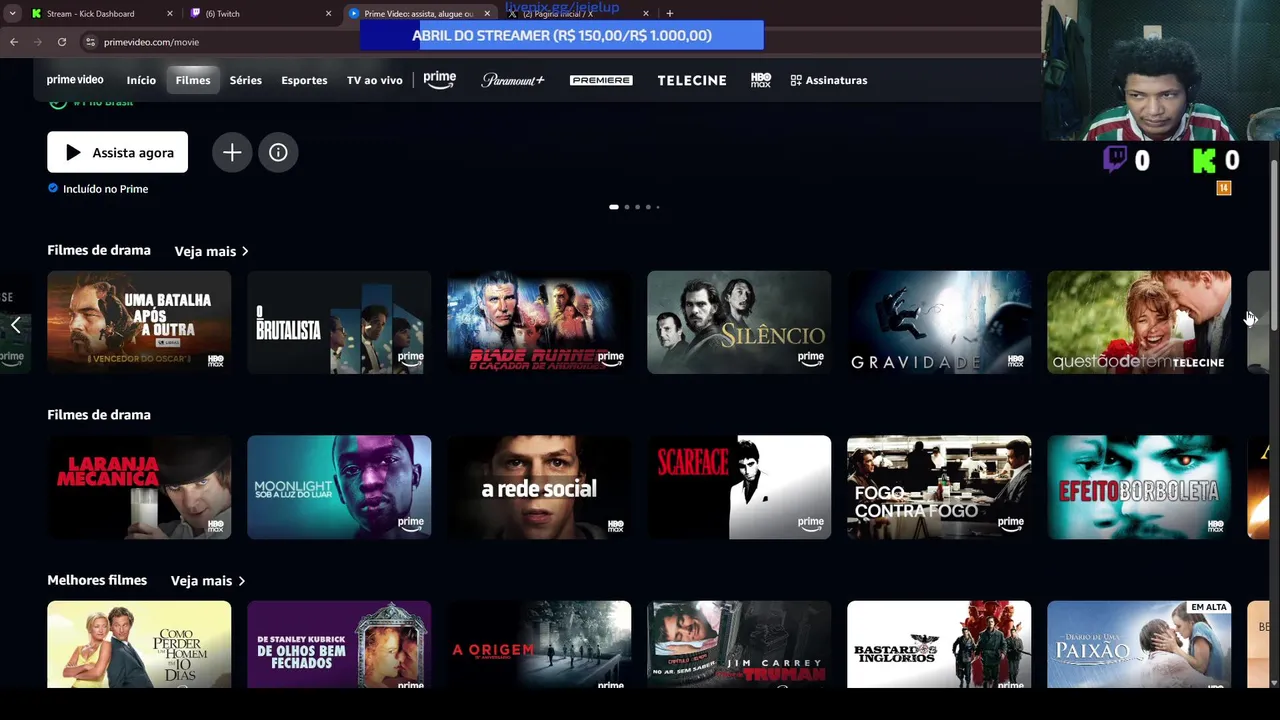Image resolution: width=1280 pixels, height=720 pixels.
Task: Open the browser tab search dropdown
Action: coord(12,14)
